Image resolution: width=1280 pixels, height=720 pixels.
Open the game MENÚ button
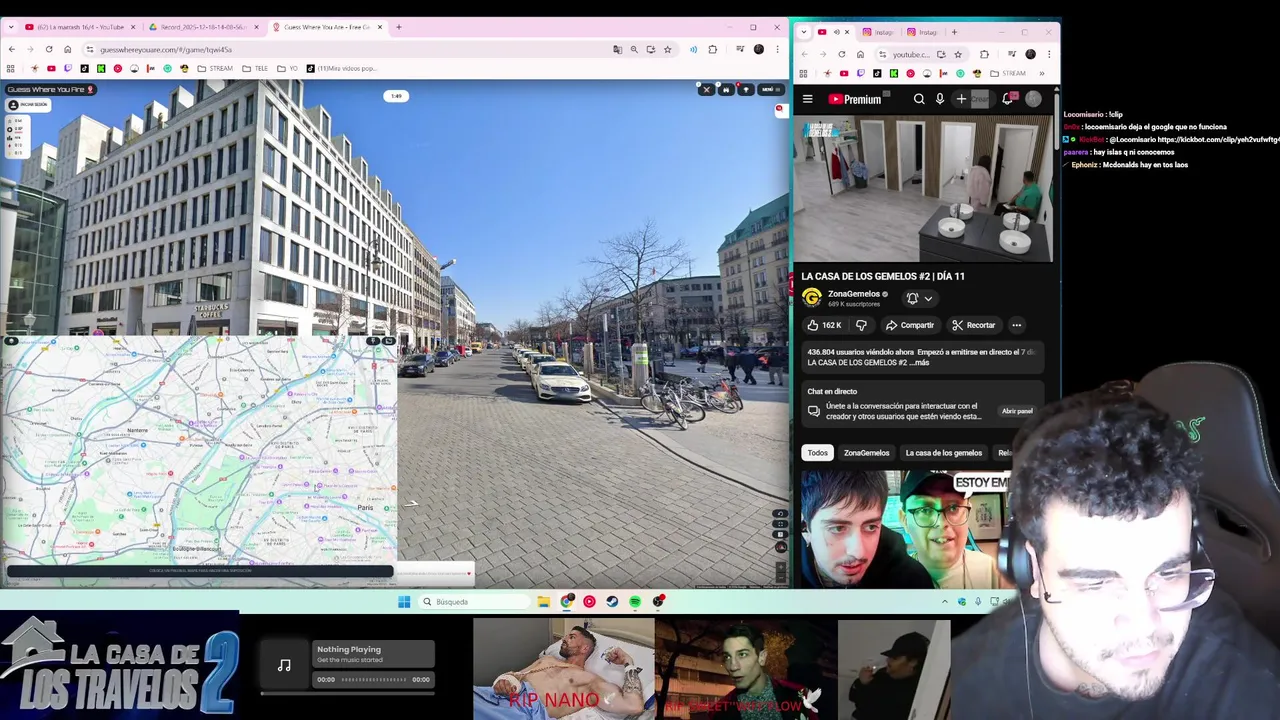(x=770, y=89)
